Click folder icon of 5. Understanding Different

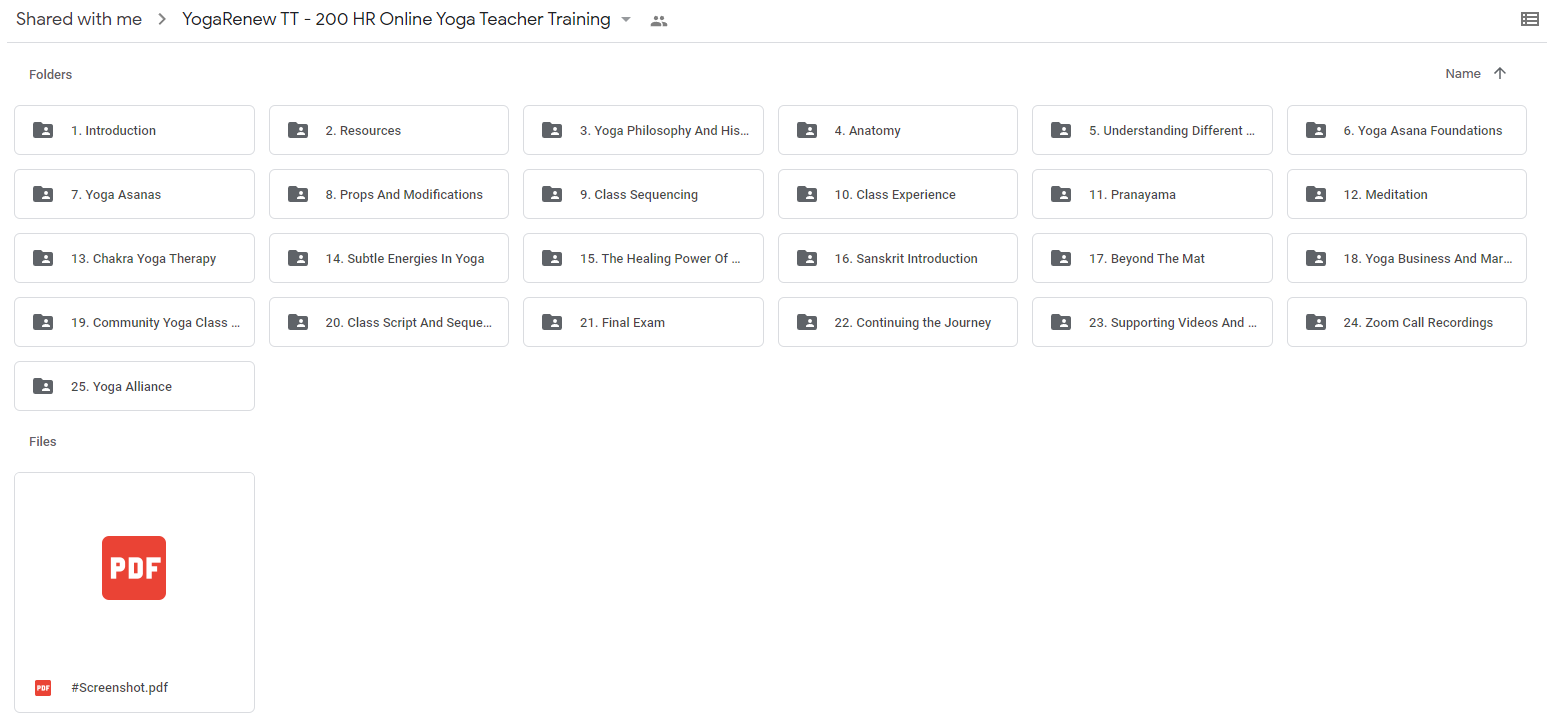pyautogui.click(x=1061, y=130)
